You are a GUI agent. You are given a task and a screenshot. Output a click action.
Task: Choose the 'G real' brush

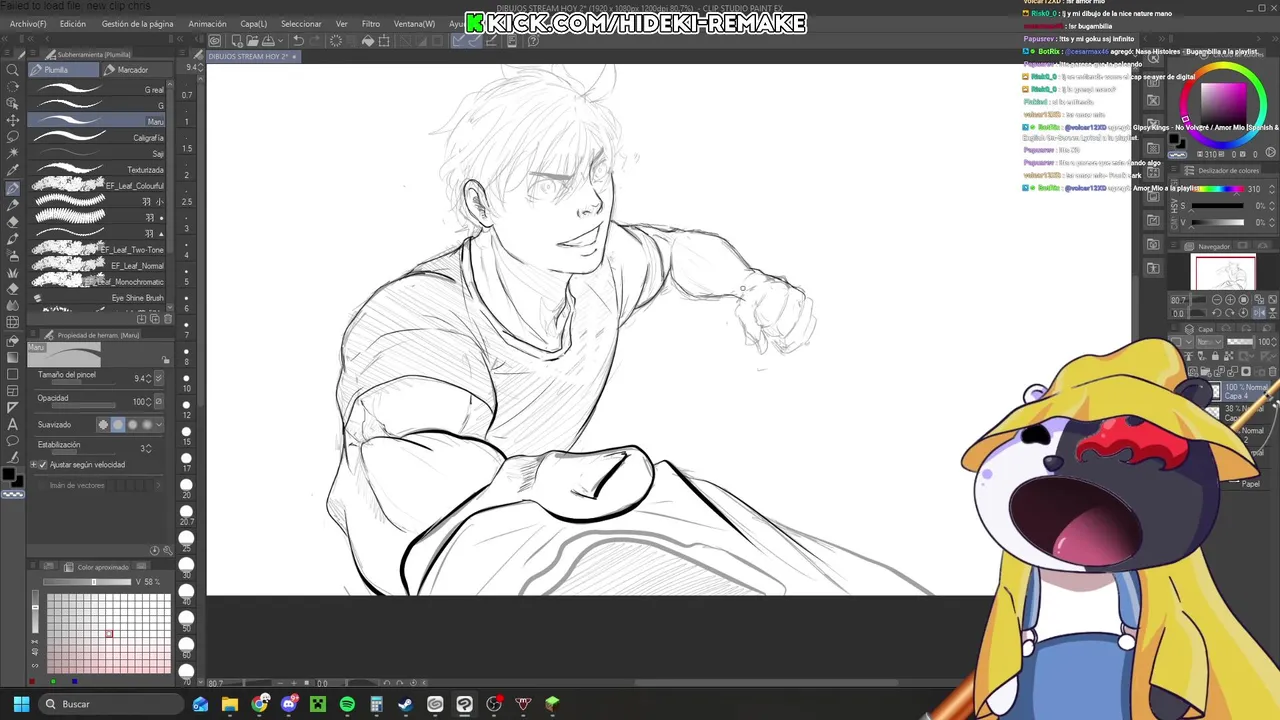coord(98,90)
